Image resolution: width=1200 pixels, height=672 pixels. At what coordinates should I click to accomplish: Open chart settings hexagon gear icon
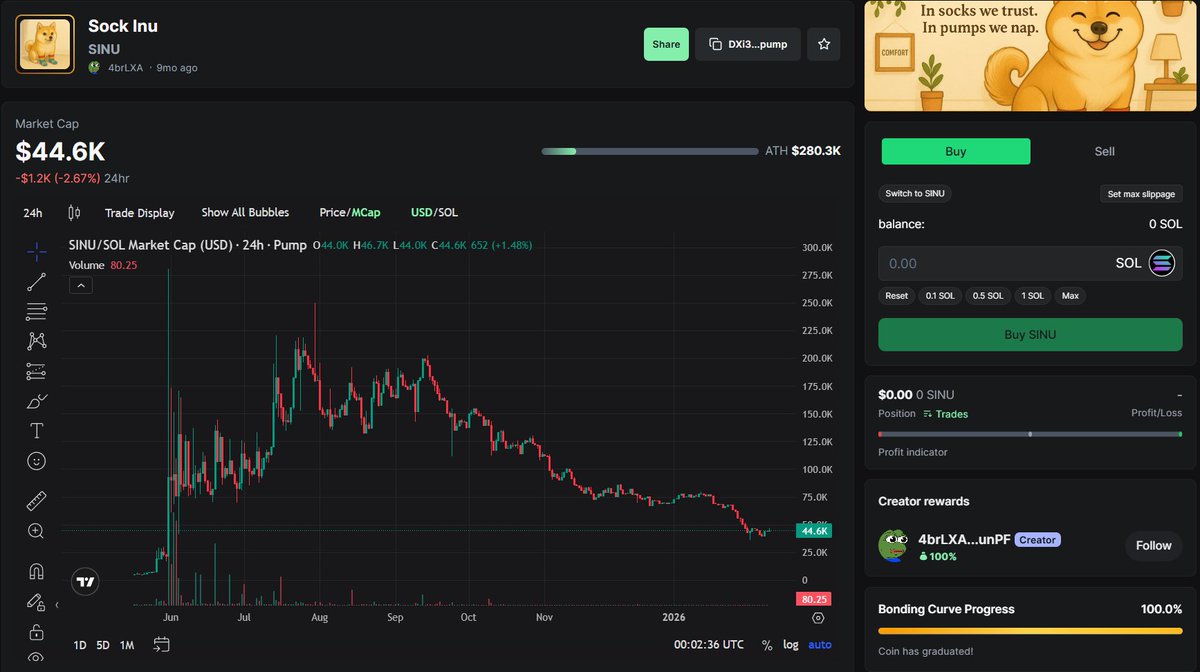point(818,619)
